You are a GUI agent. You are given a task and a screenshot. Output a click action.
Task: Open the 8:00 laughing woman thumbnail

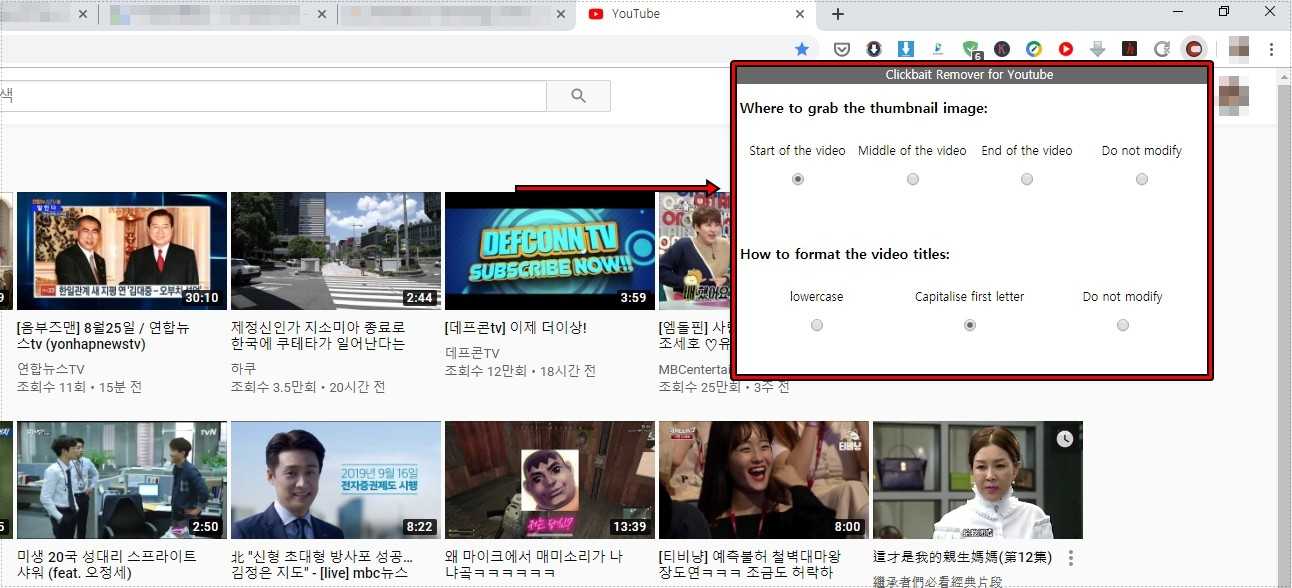click(764, 480)
